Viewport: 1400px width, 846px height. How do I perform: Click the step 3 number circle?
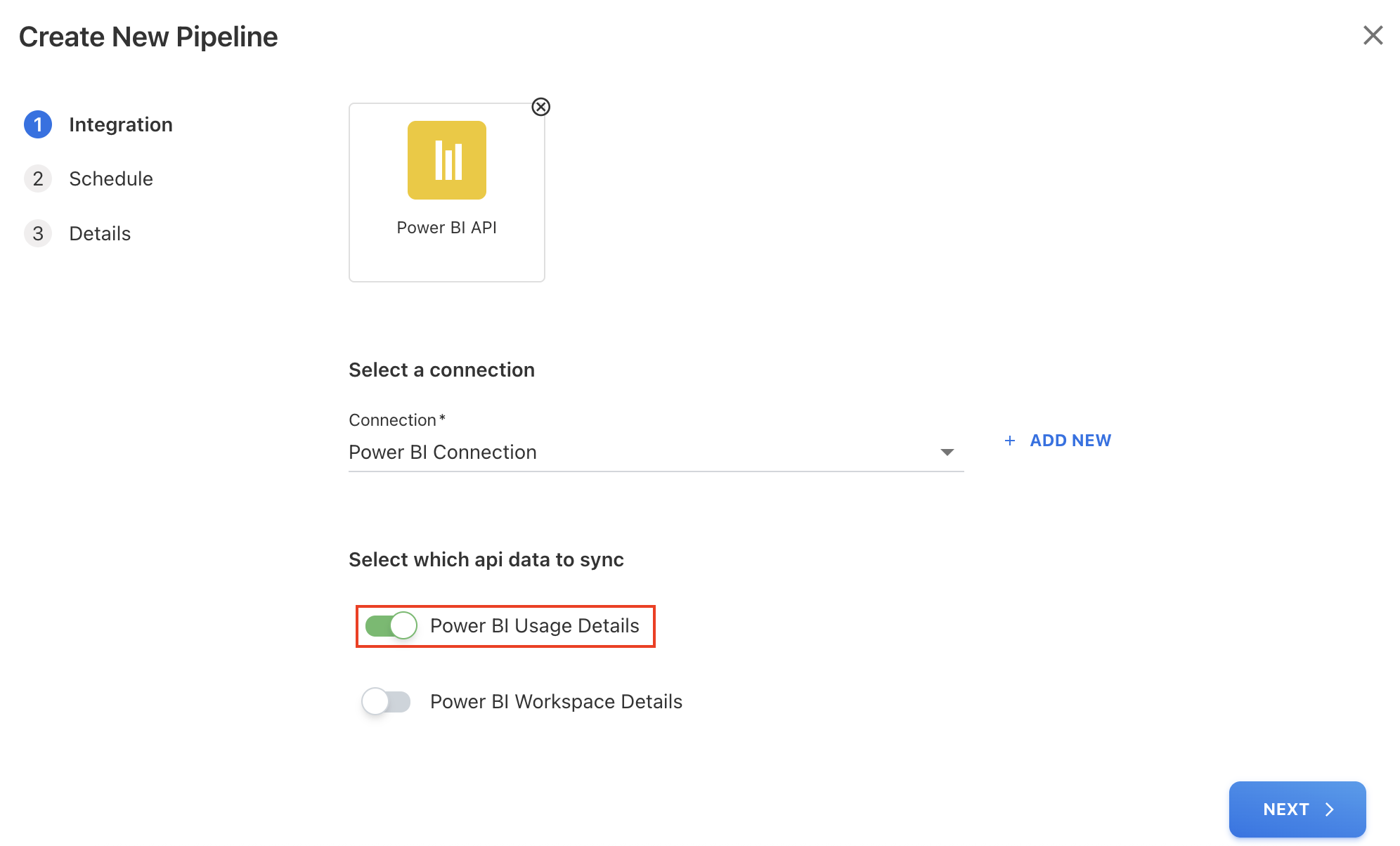[x=38, y=233]
